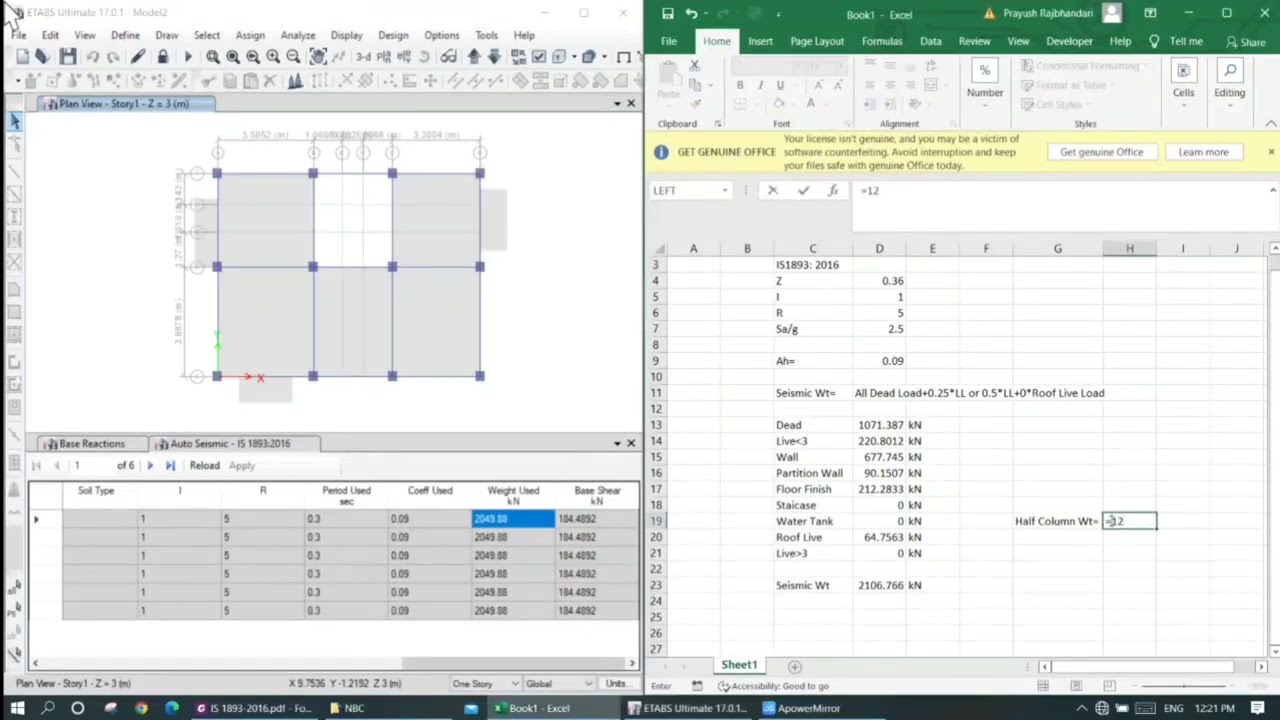1280x720 pixels.
Task: Click the Share button in Excel
Action: [x=1246, y=42]
